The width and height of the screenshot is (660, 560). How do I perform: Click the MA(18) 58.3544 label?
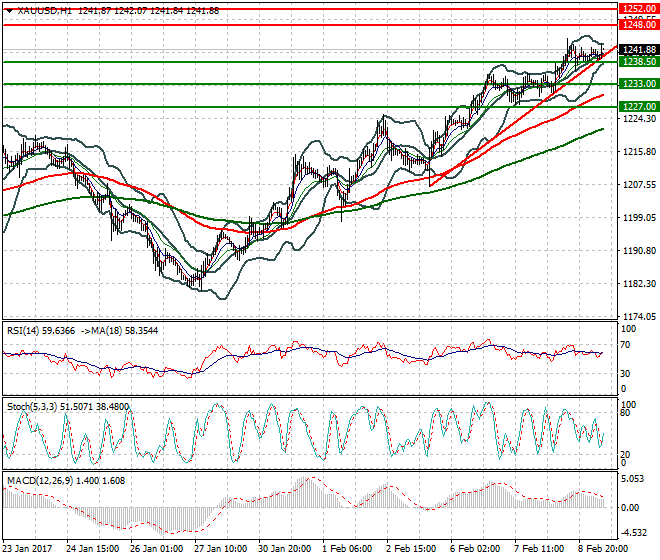click(x=125, y=331)
